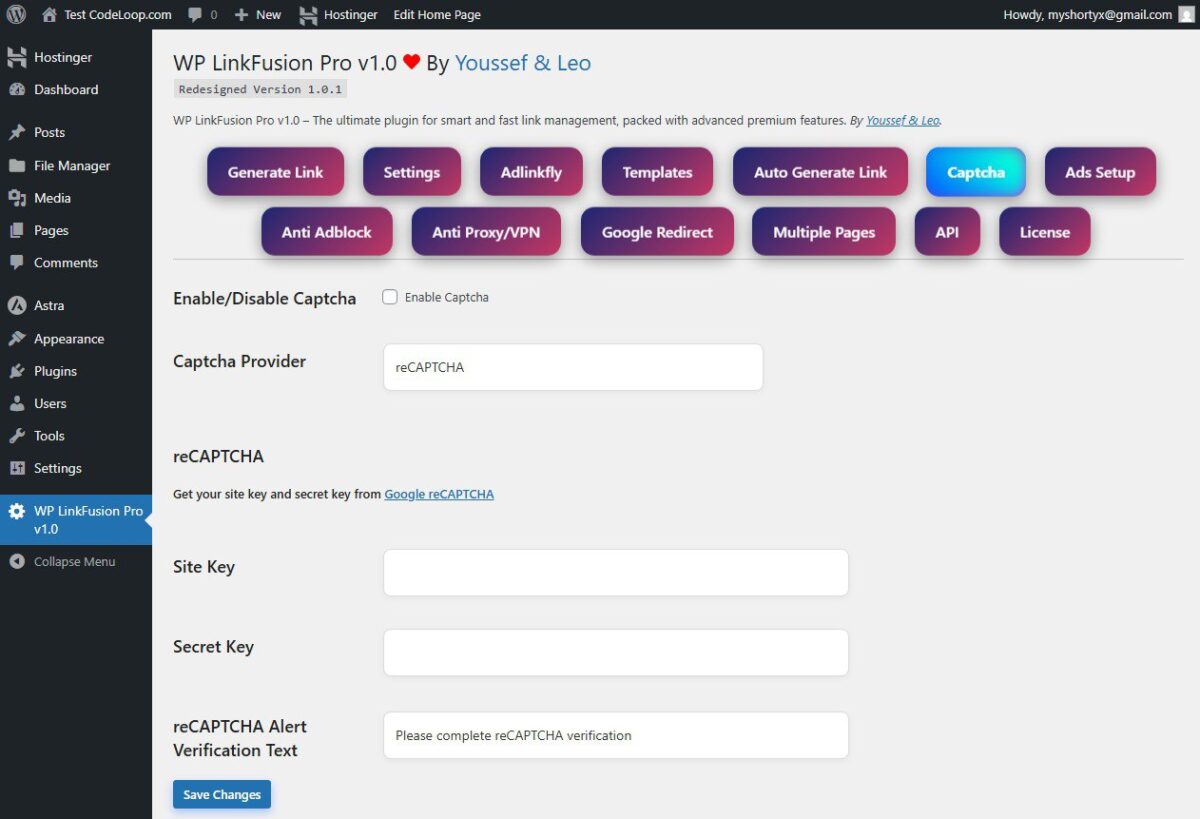Click the Astra logo icon

(x=17, y=305)
